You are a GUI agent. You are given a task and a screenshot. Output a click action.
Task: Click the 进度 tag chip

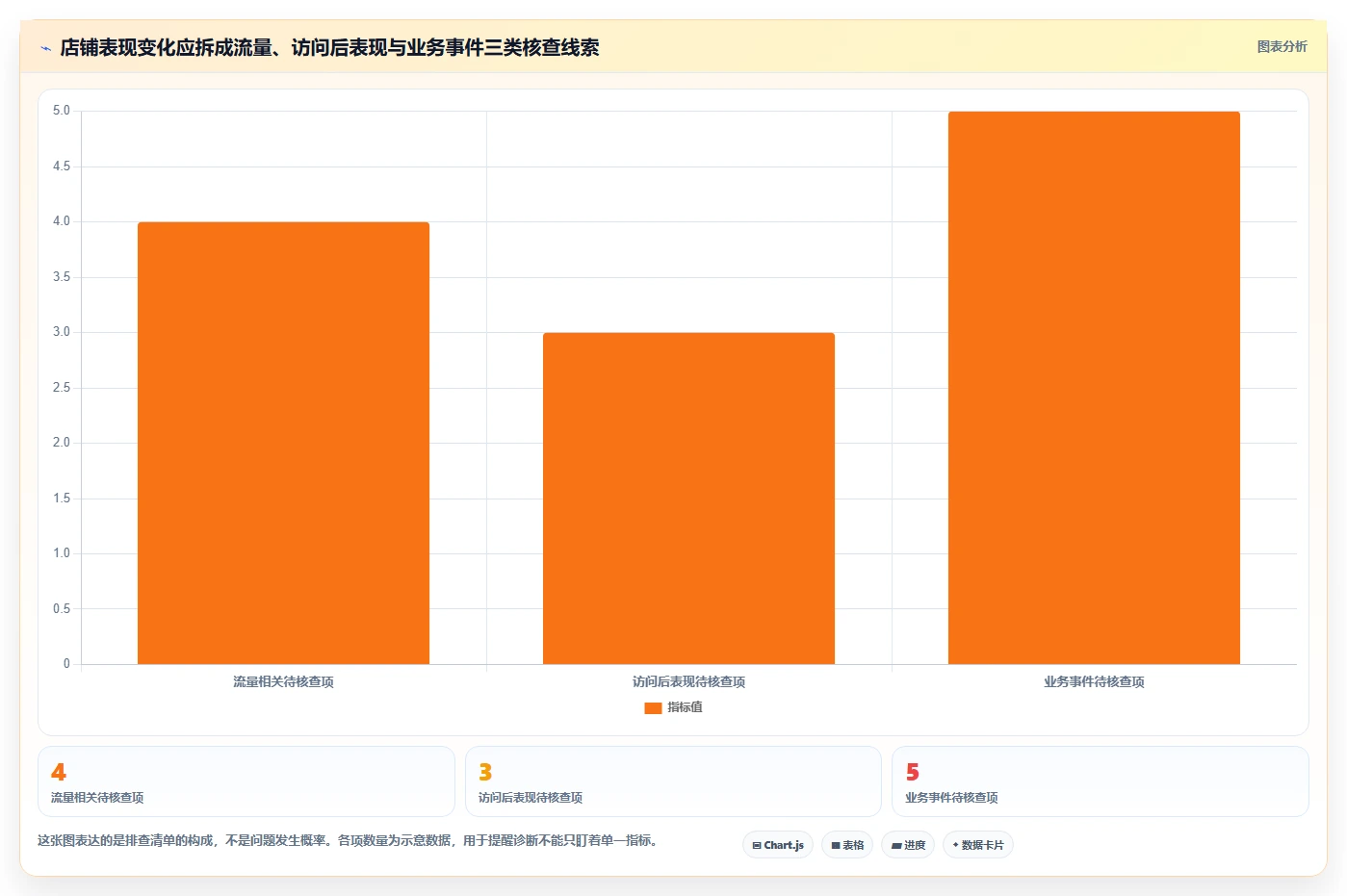(x=908, y=845)
